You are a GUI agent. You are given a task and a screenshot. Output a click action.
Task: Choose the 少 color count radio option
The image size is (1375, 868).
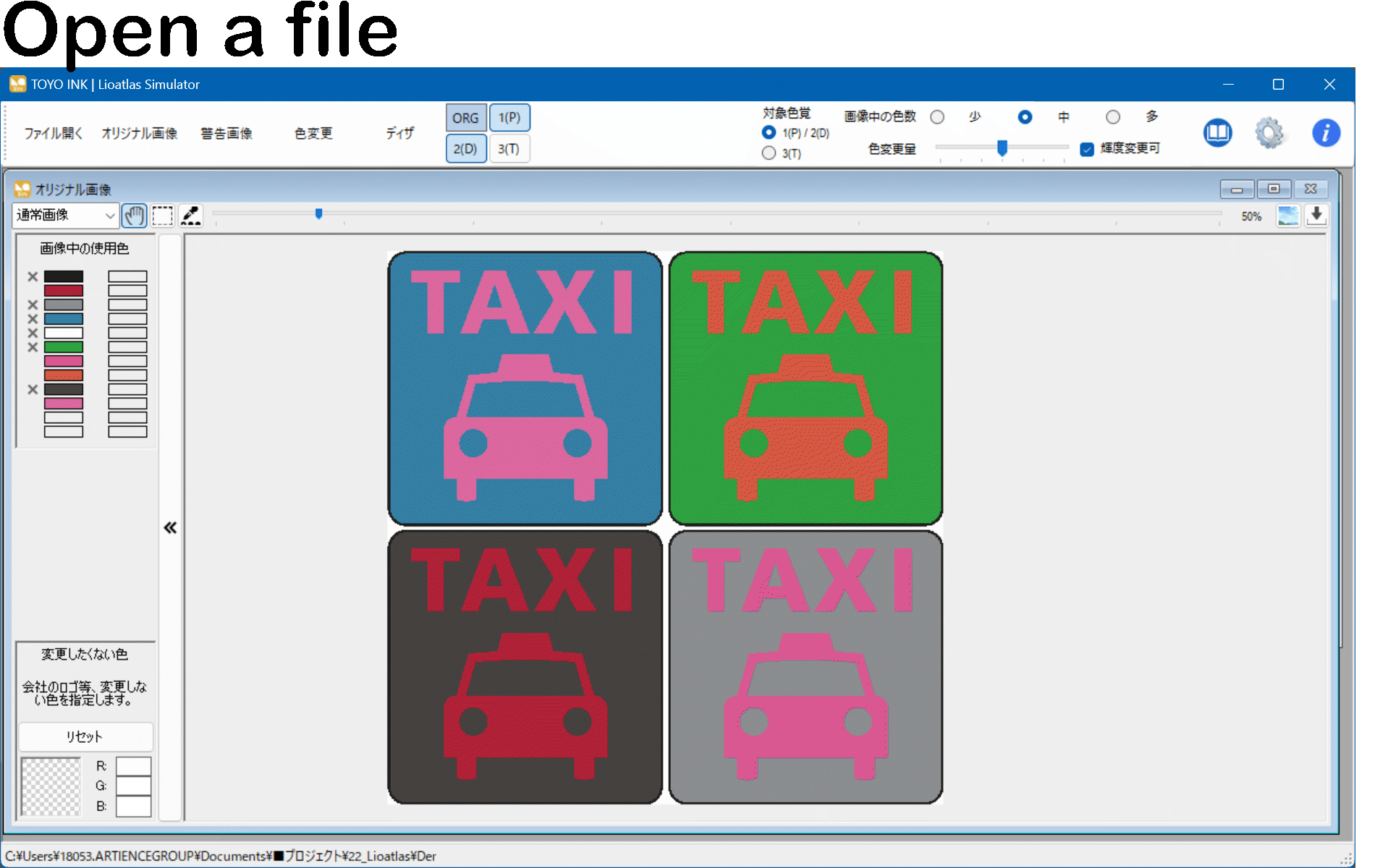(x=937, y=117)
